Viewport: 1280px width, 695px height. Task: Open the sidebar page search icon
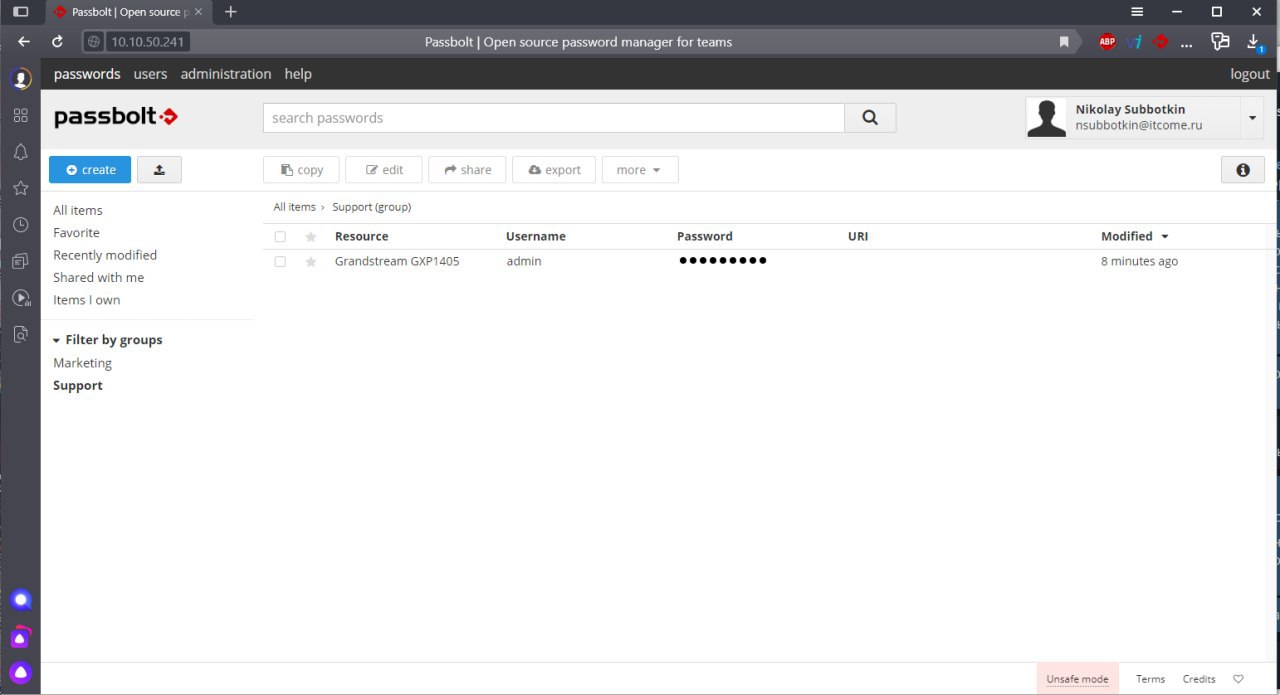(21, 334)
